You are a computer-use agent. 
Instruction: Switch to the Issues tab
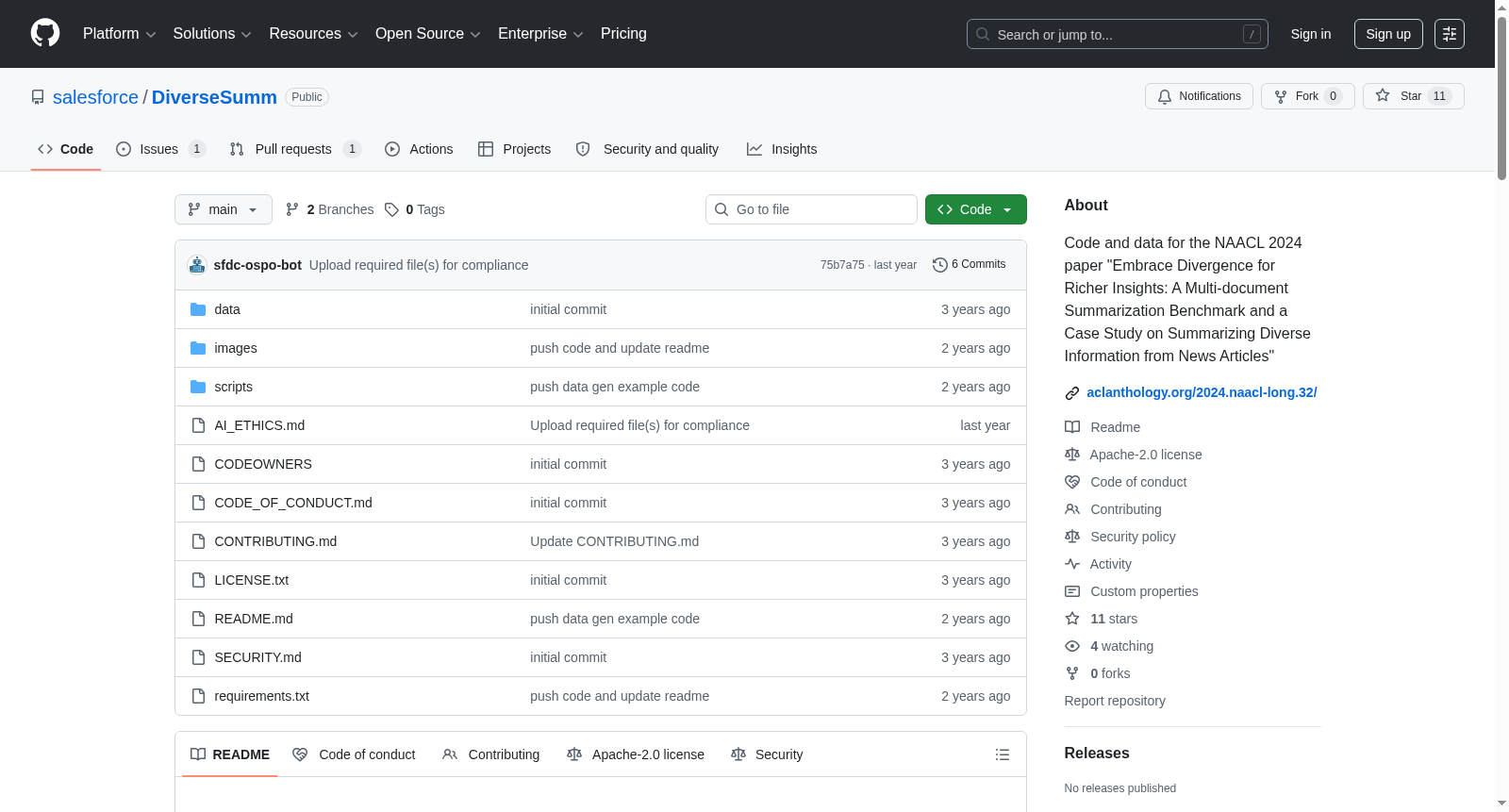160,149
